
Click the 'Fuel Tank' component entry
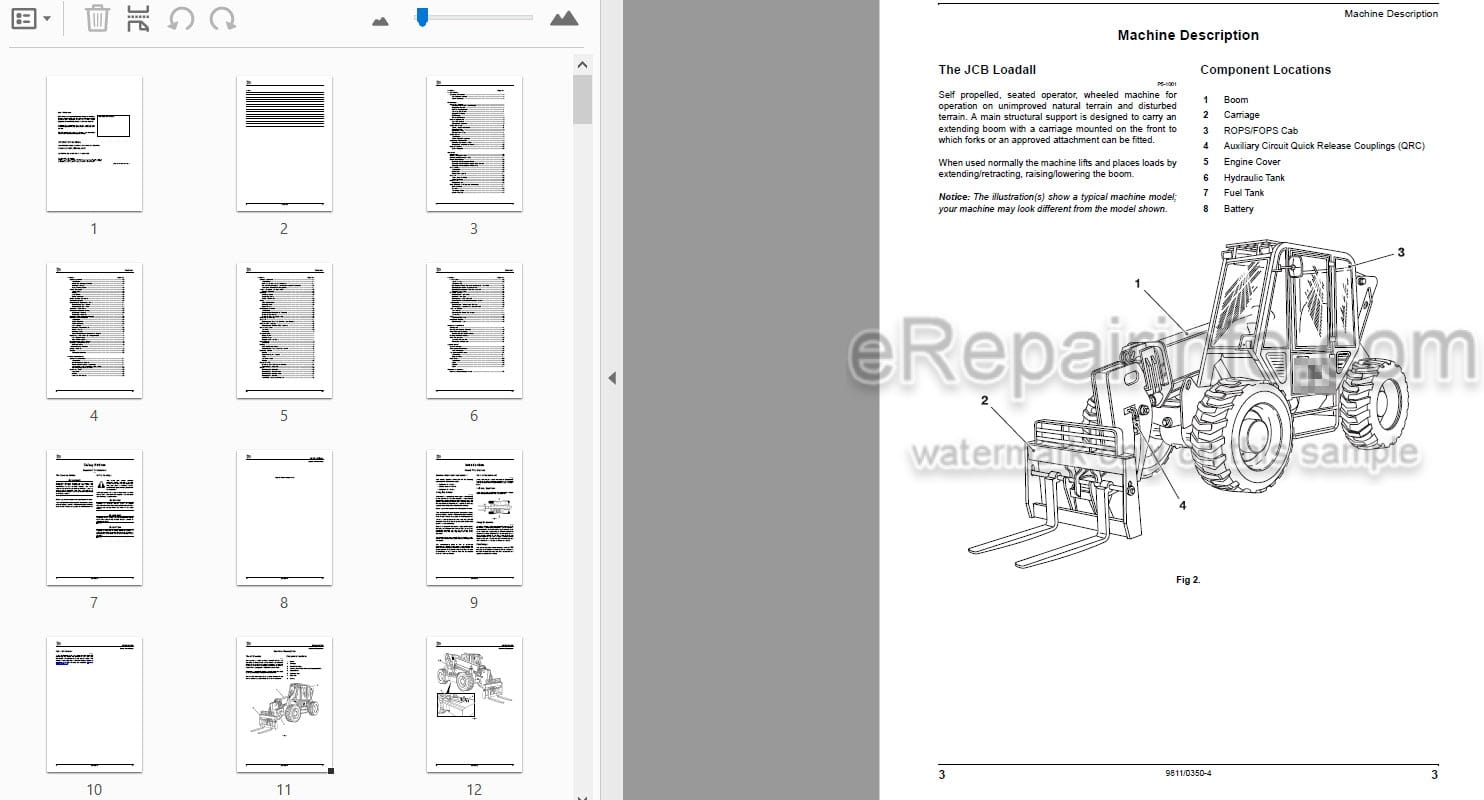point(1243,193)
